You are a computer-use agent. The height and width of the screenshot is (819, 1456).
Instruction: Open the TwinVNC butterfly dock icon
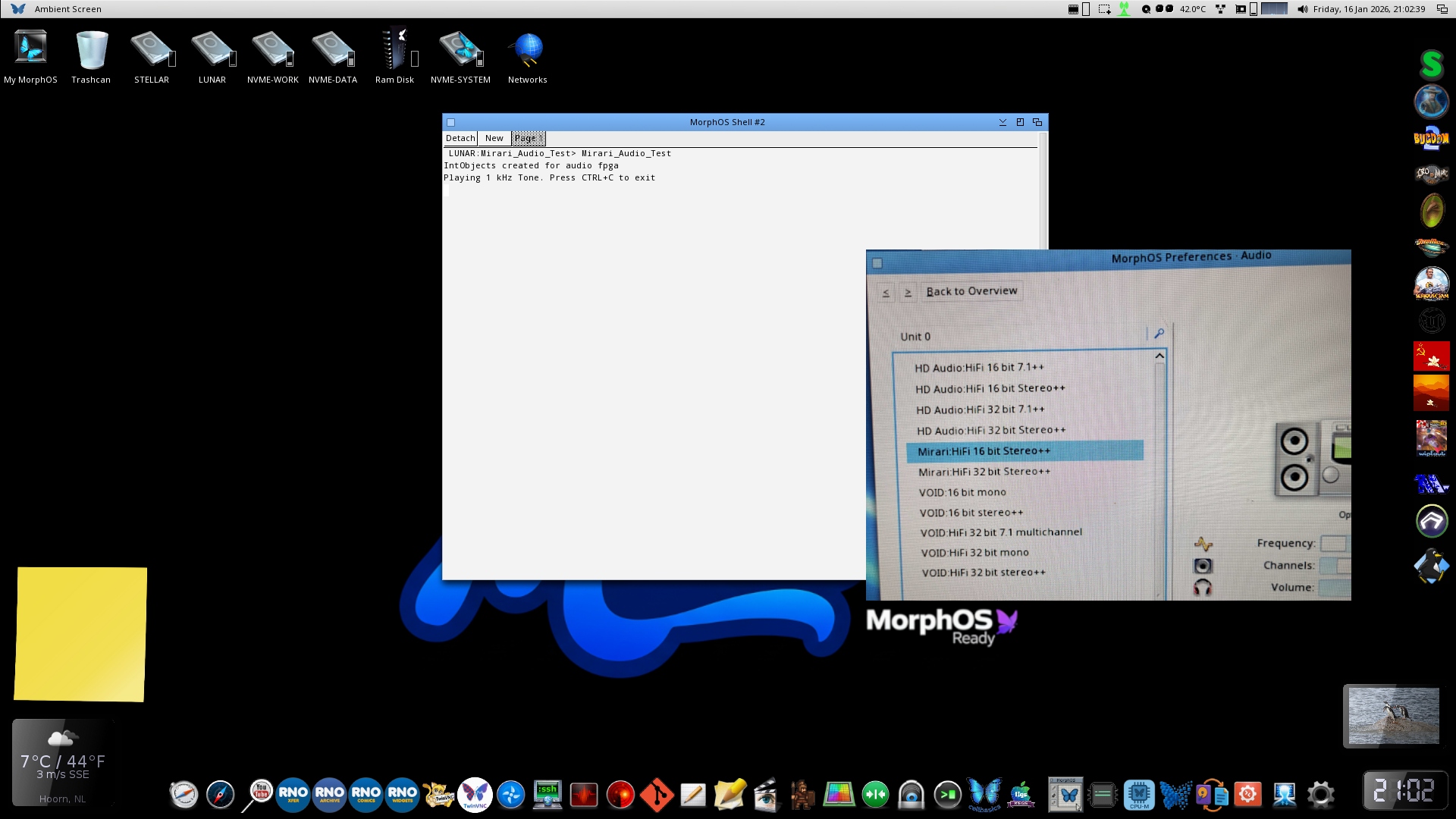[x=475, y=794]
